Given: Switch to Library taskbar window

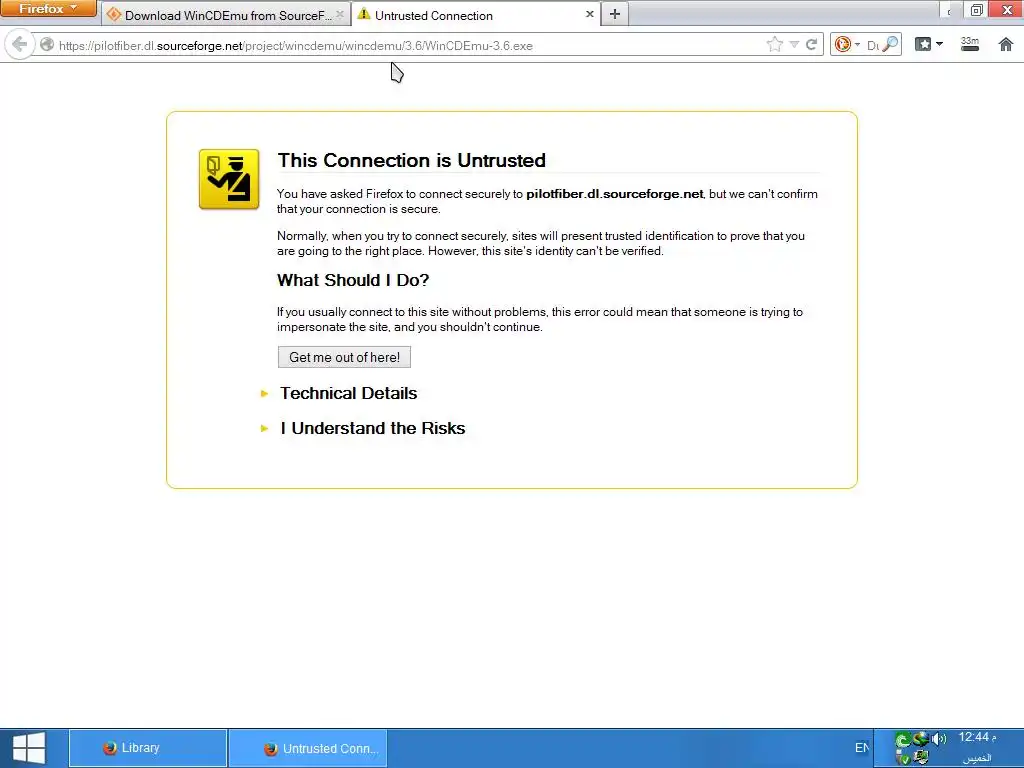Looking at the screenshot, I should point(148,748).
